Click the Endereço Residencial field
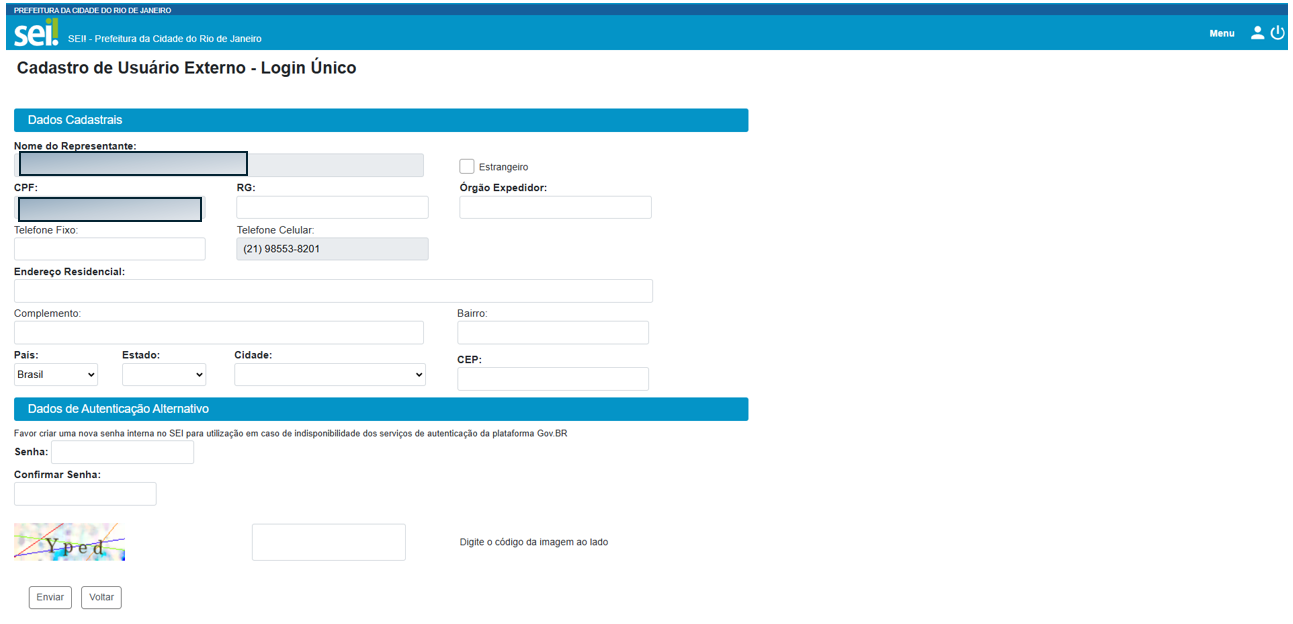1293x624 pixels. click(x=333, y=291)
